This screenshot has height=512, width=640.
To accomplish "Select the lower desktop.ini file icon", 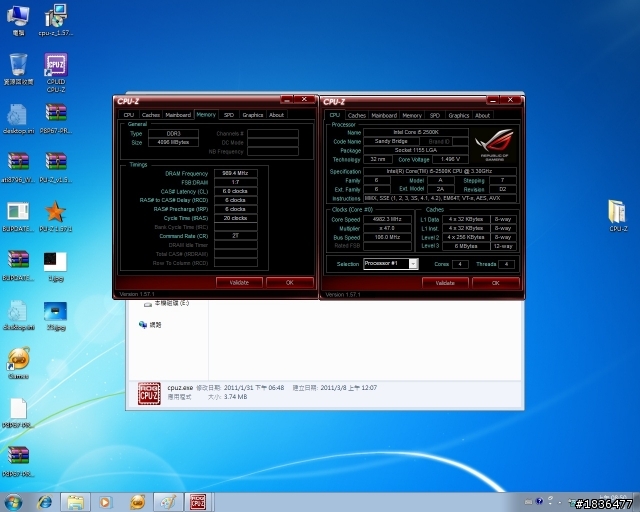I will pyautogui.click(x=18, y=314).
